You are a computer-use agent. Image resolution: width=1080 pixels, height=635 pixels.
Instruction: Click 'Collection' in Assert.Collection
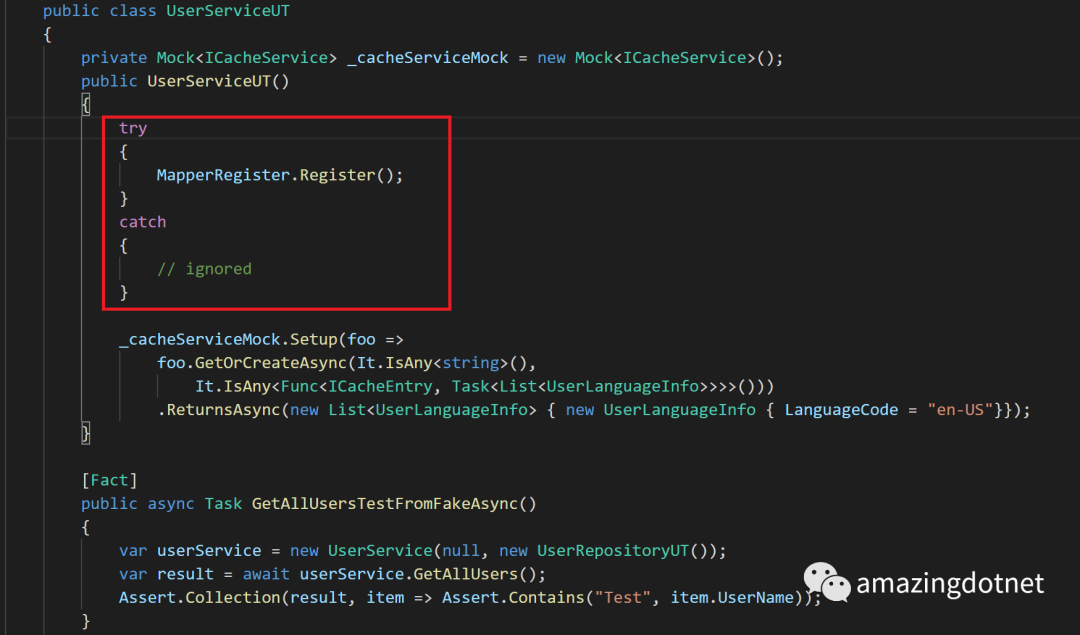coord(233,598)
